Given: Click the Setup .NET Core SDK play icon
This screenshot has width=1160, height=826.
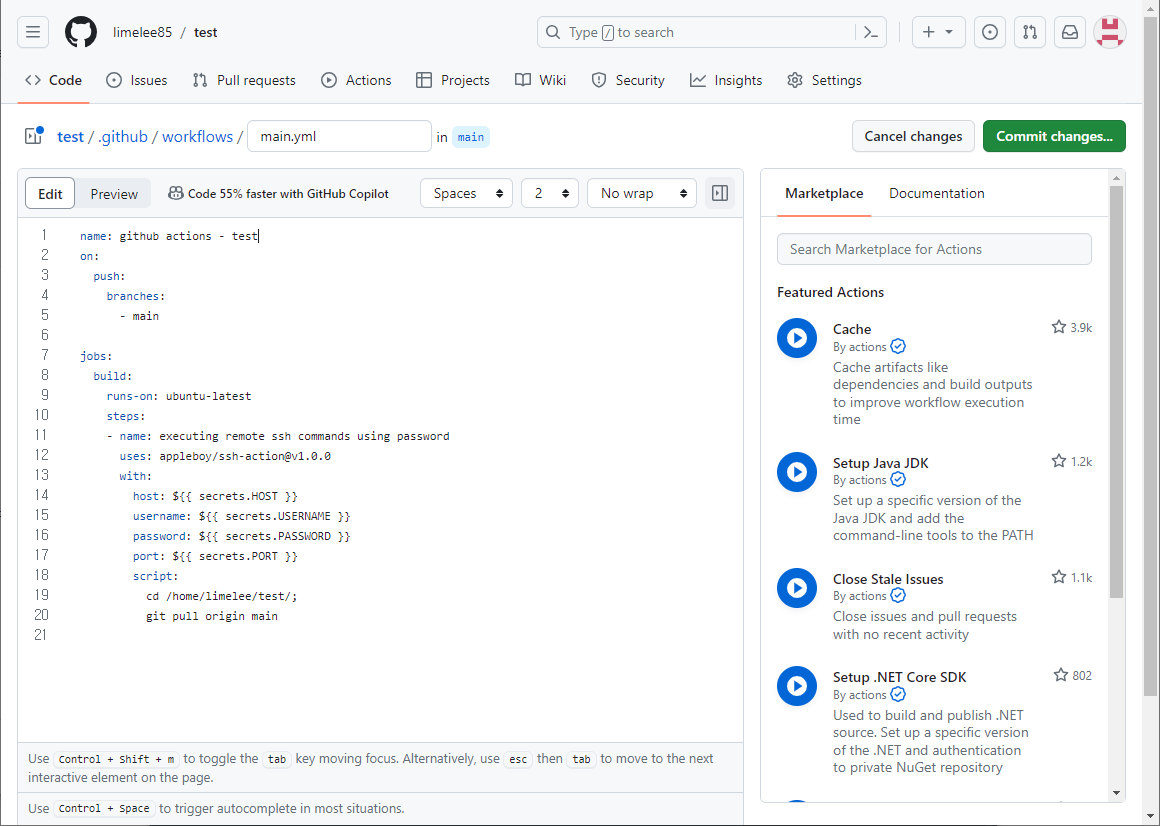Looking at the screenshot, I should (797, 686).
